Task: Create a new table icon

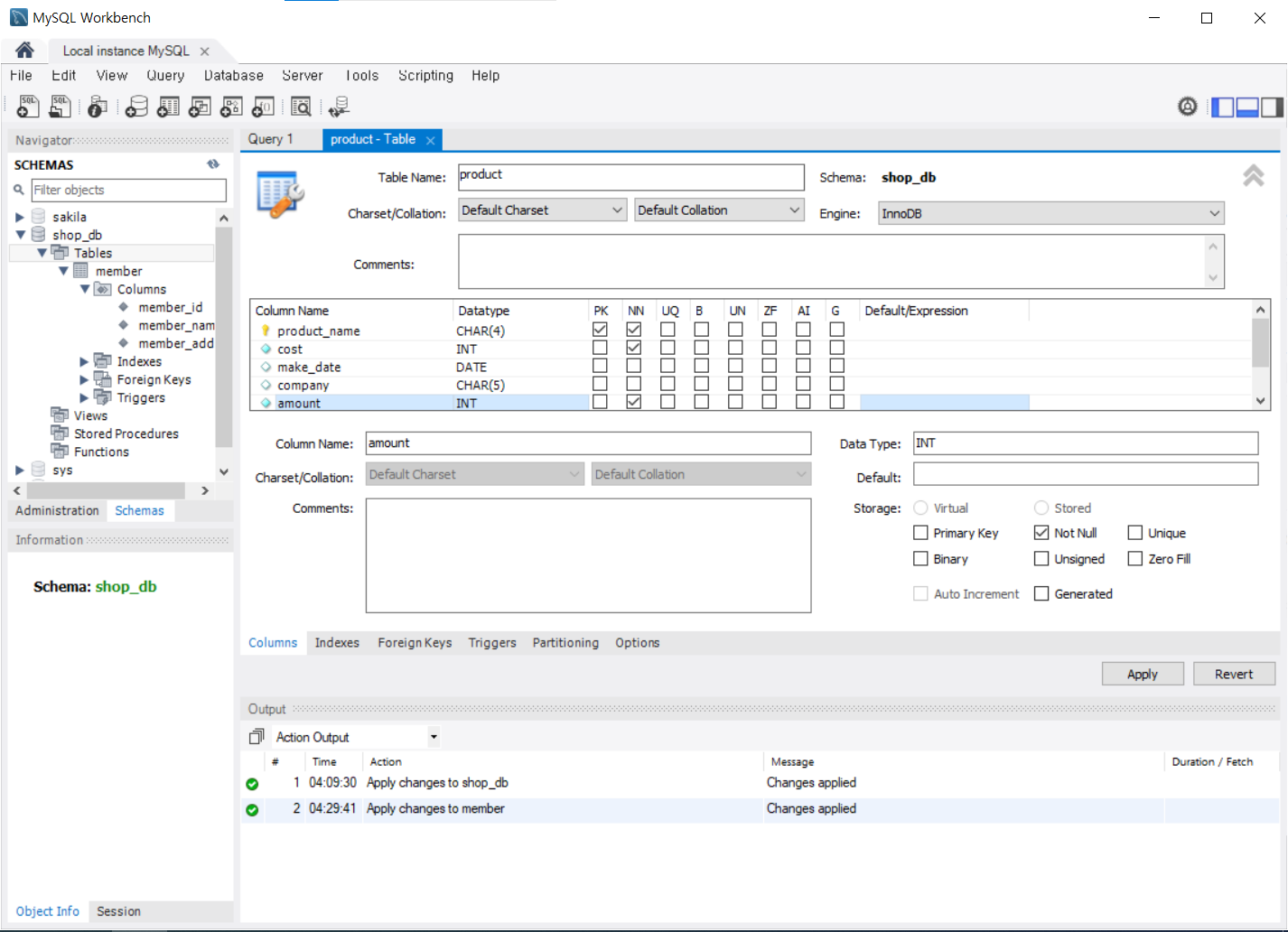Action: [168, 107]
